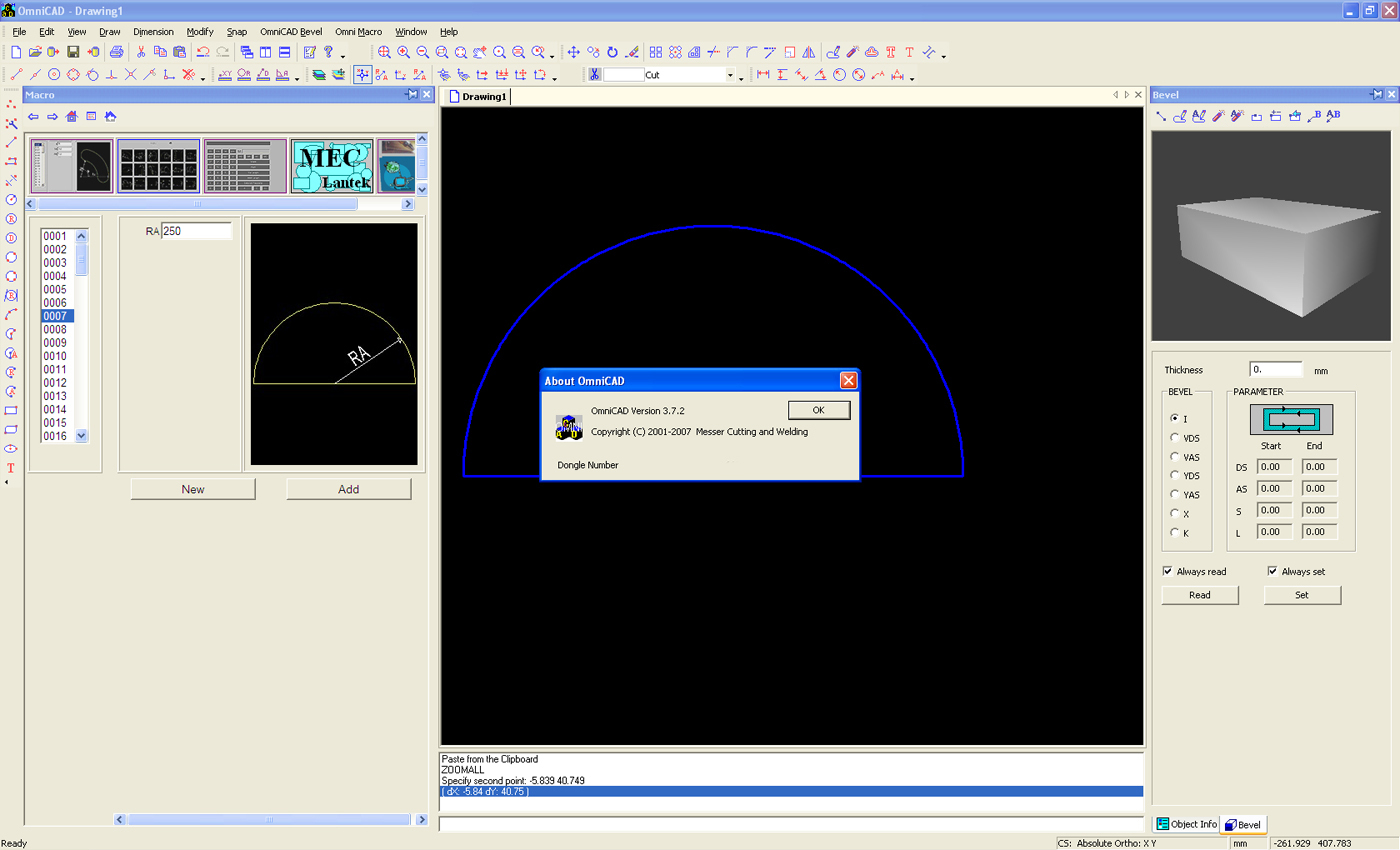The image size is (1400, 850).
Task: Open the OmniCAD Bevel menu
Action: tap(290, 31)
